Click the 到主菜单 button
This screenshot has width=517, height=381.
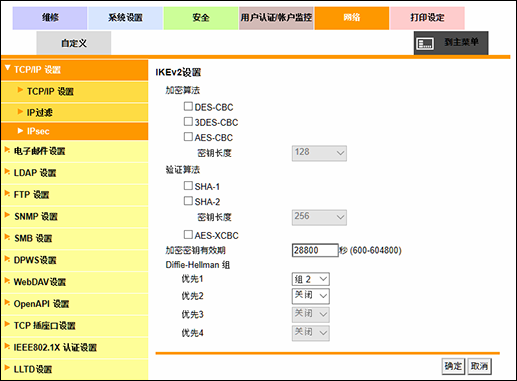click(451, 43)
